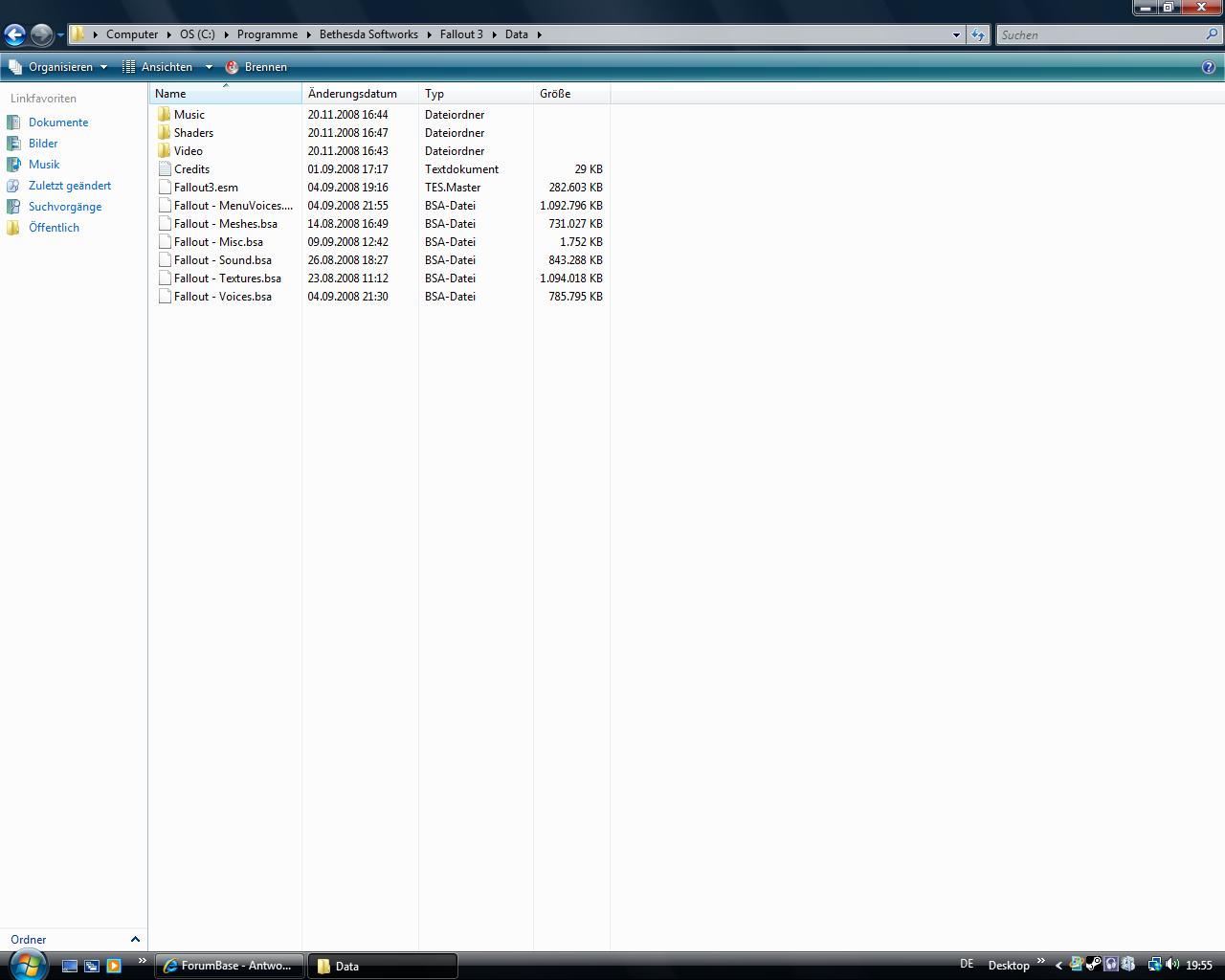Select OS (C:) in the address breadcrumb

point(197,34)
